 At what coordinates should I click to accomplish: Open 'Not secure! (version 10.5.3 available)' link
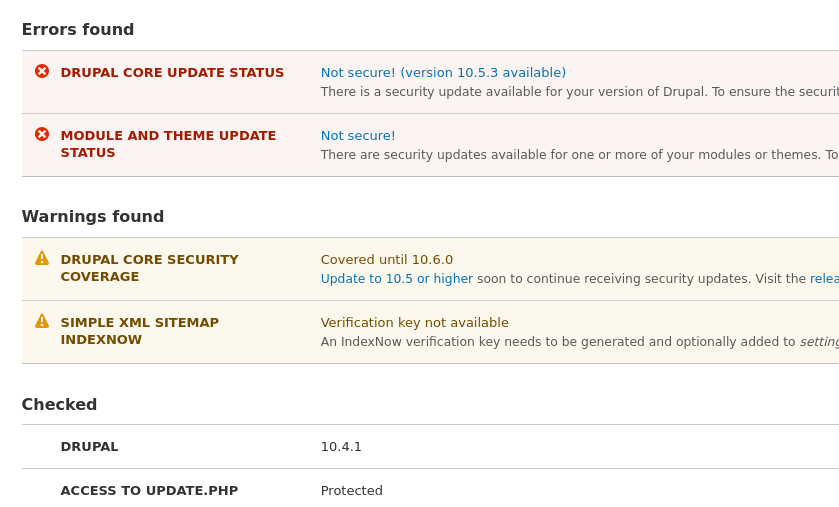pyautogui.click(x=443, y=73)
